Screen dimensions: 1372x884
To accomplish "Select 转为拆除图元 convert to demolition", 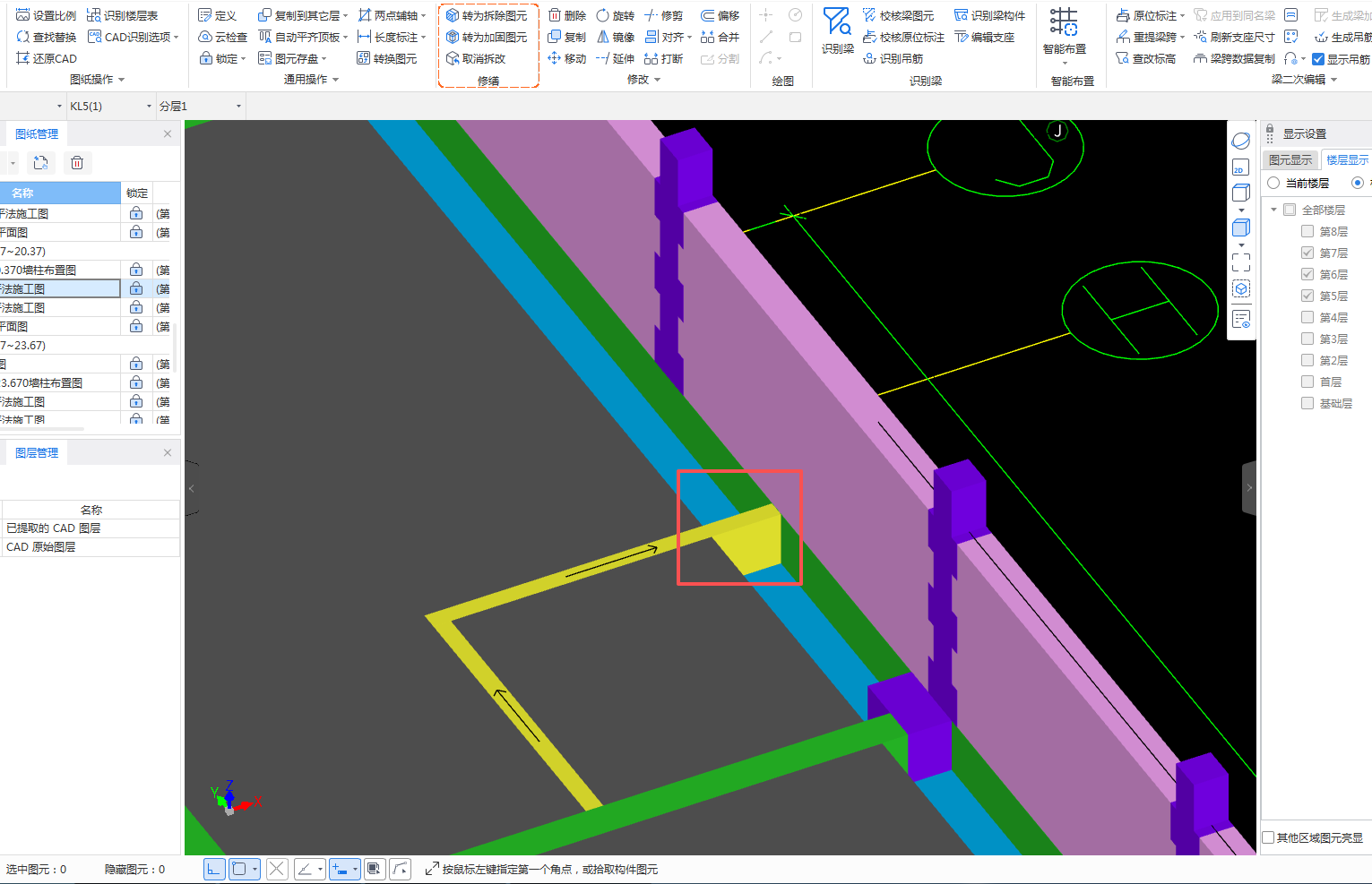I will tap(487, 15).
